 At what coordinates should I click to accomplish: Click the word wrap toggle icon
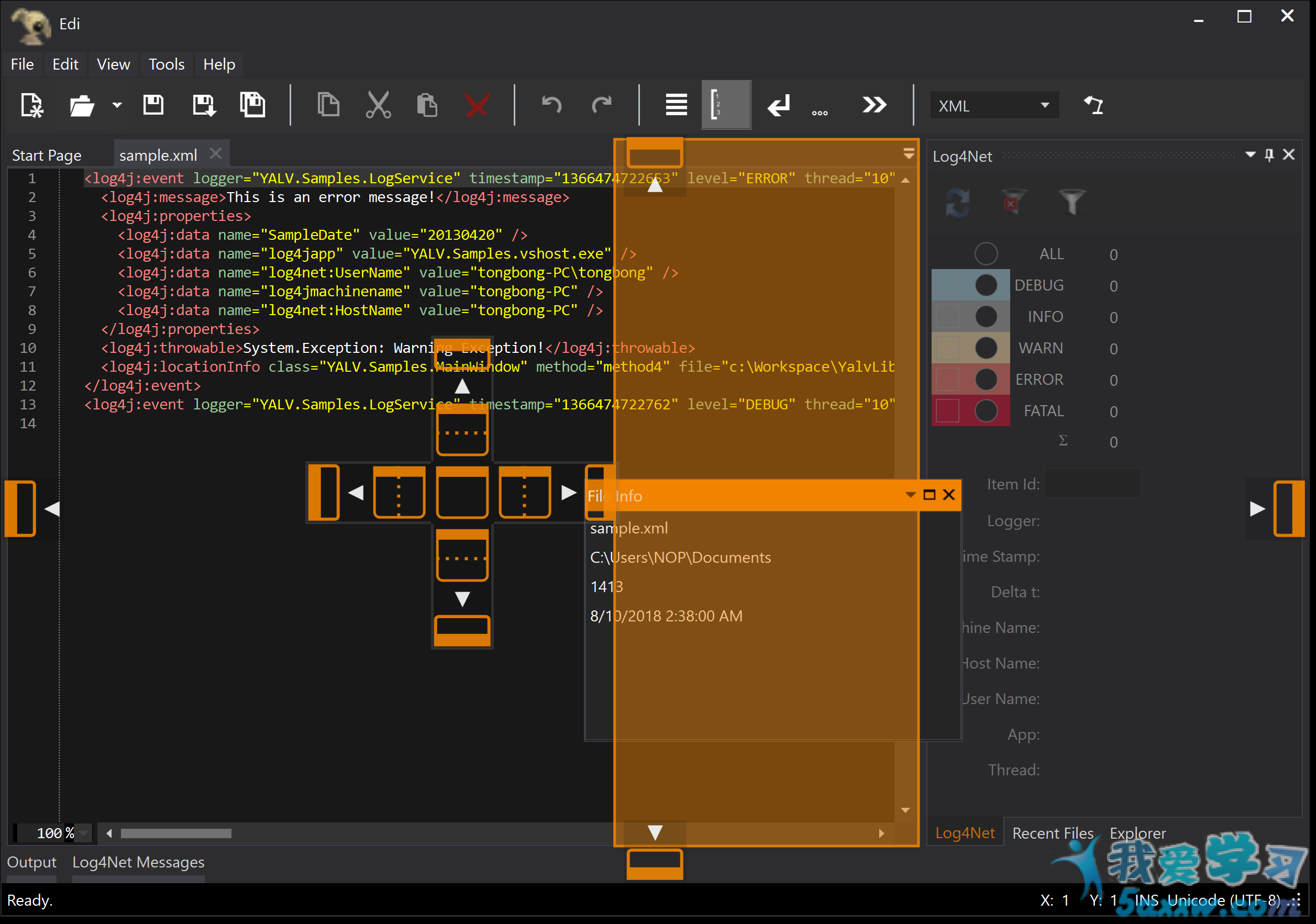[x=780, y=105]
